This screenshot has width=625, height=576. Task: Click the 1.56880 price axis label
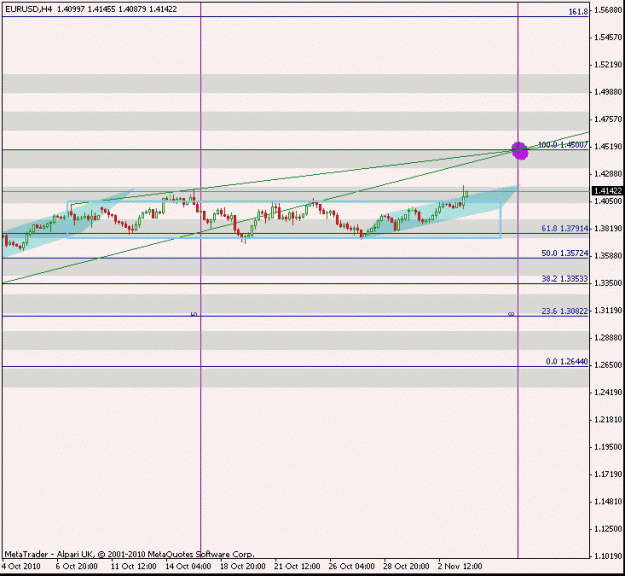(x=608, y=10)
